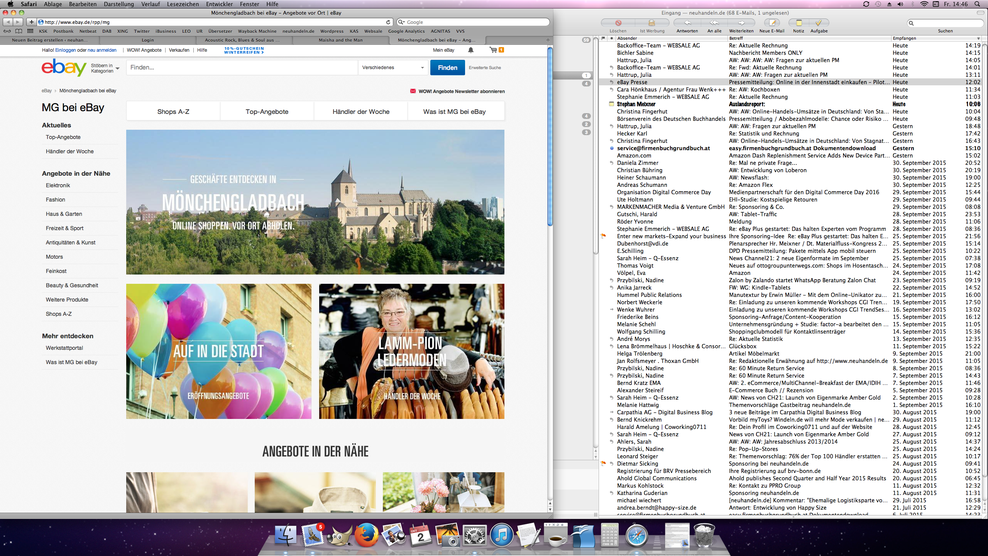Create a Notiz in the Mail toolbar
This screenshot has width=988, height=556.
click(798, 23)
